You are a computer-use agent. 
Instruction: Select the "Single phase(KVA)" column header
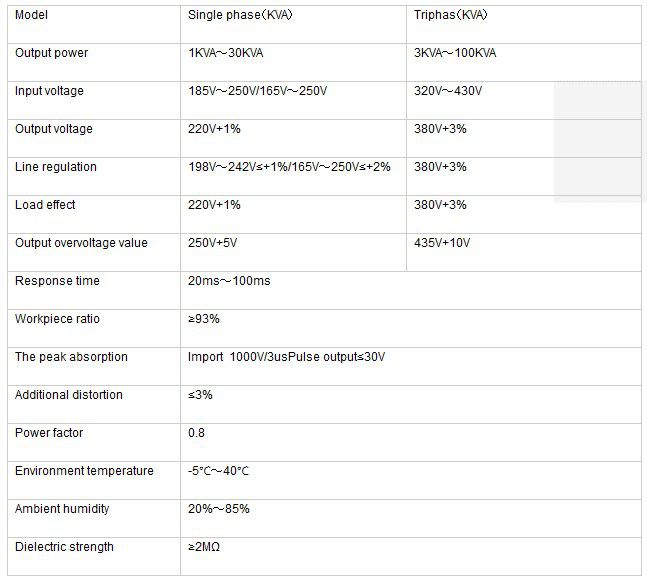pyautogui.click(x=239, y=15)
